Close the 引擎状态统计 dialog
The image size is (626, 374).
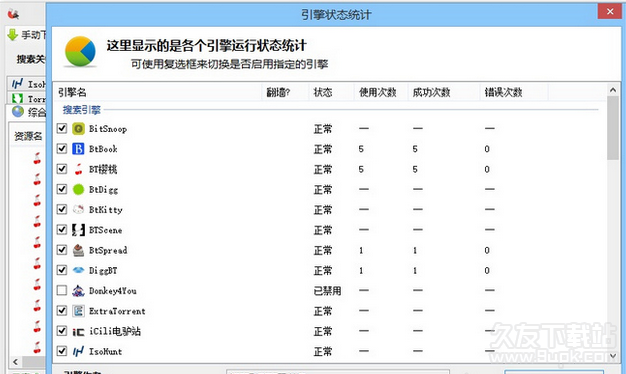coord(610,12)
